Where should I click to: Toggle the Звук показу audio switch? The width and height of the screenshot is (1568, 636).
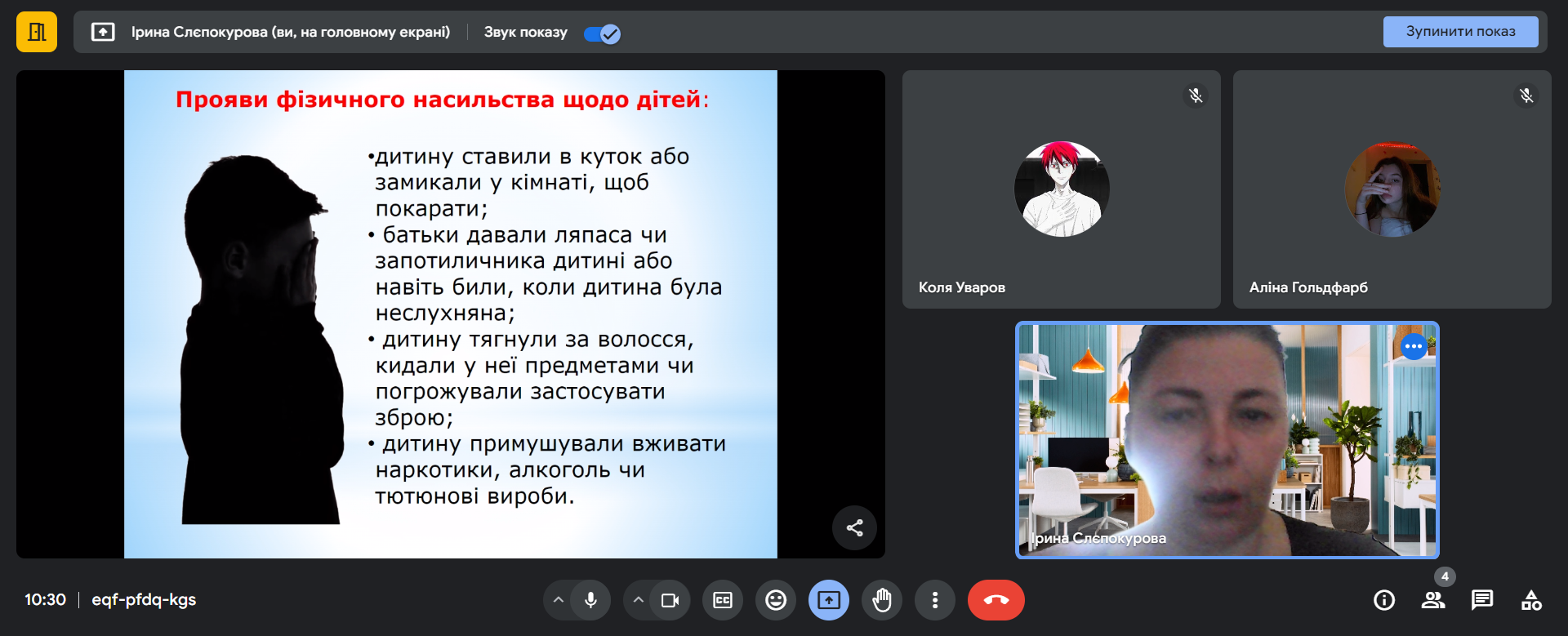tap(603, 33)
